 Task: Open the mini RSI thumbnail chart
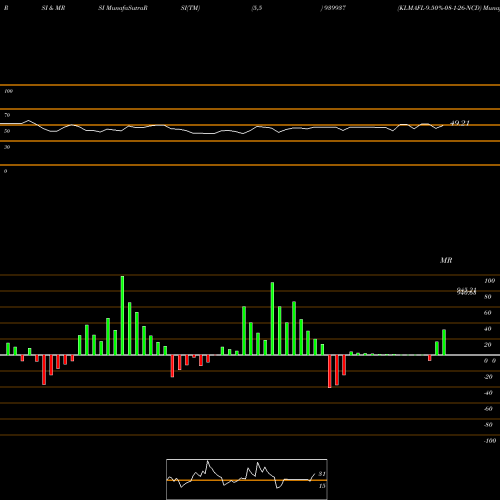pyautogui.click(x=247, y=479)
